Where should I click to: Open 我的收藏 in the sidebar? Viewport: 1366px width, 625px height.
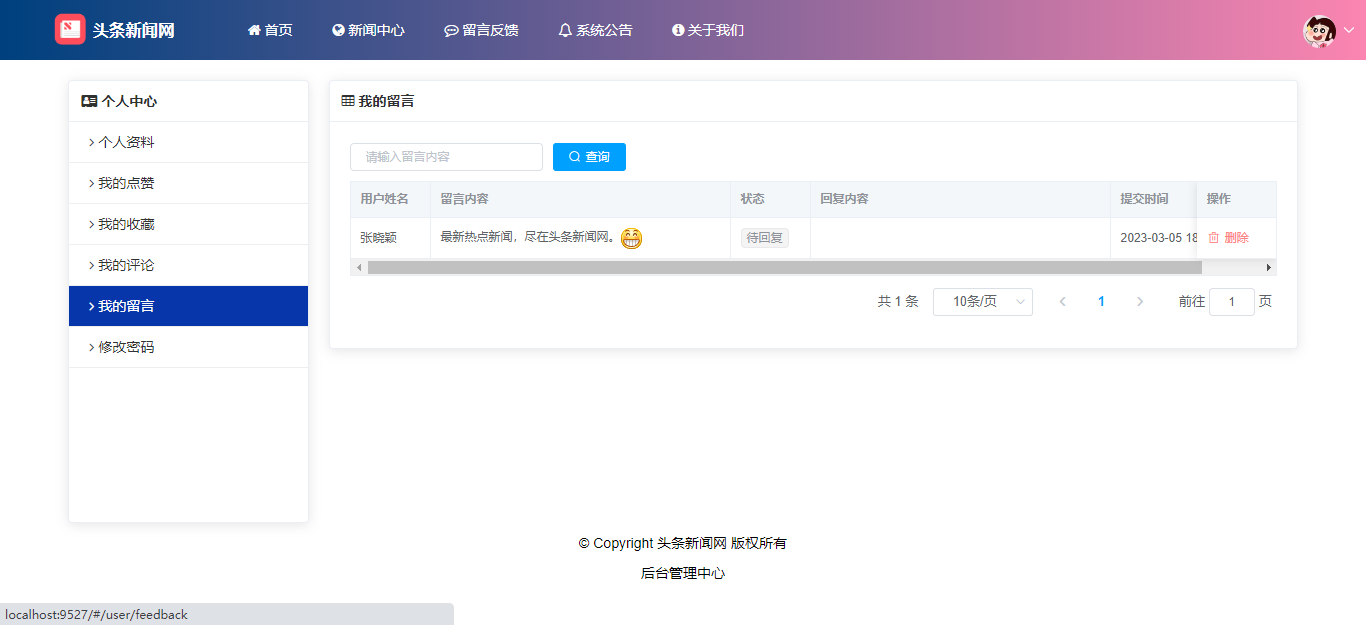tap(126, 225)
